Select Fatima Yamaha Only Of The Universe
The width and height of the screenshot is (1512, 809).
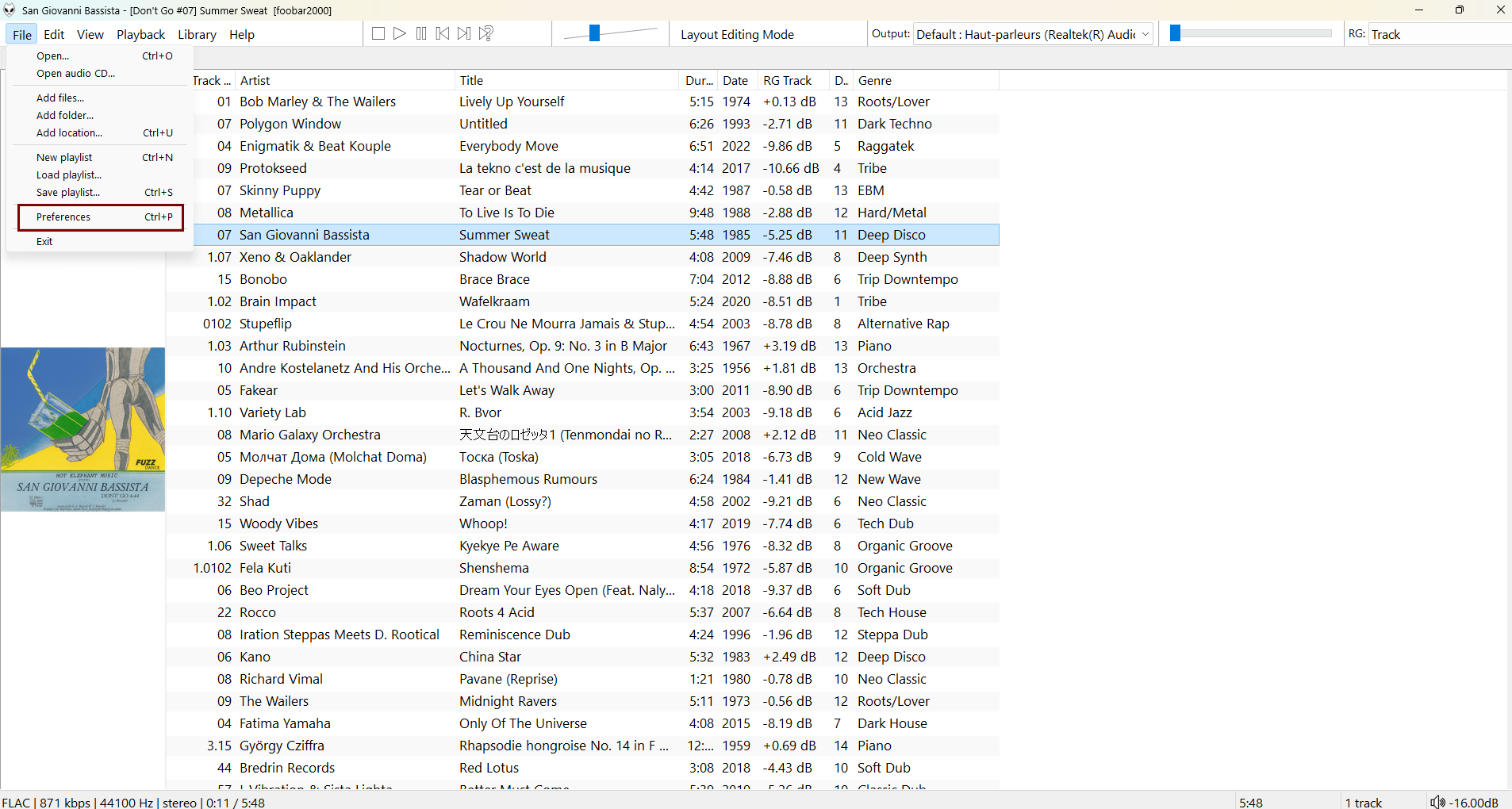(582, 723)
